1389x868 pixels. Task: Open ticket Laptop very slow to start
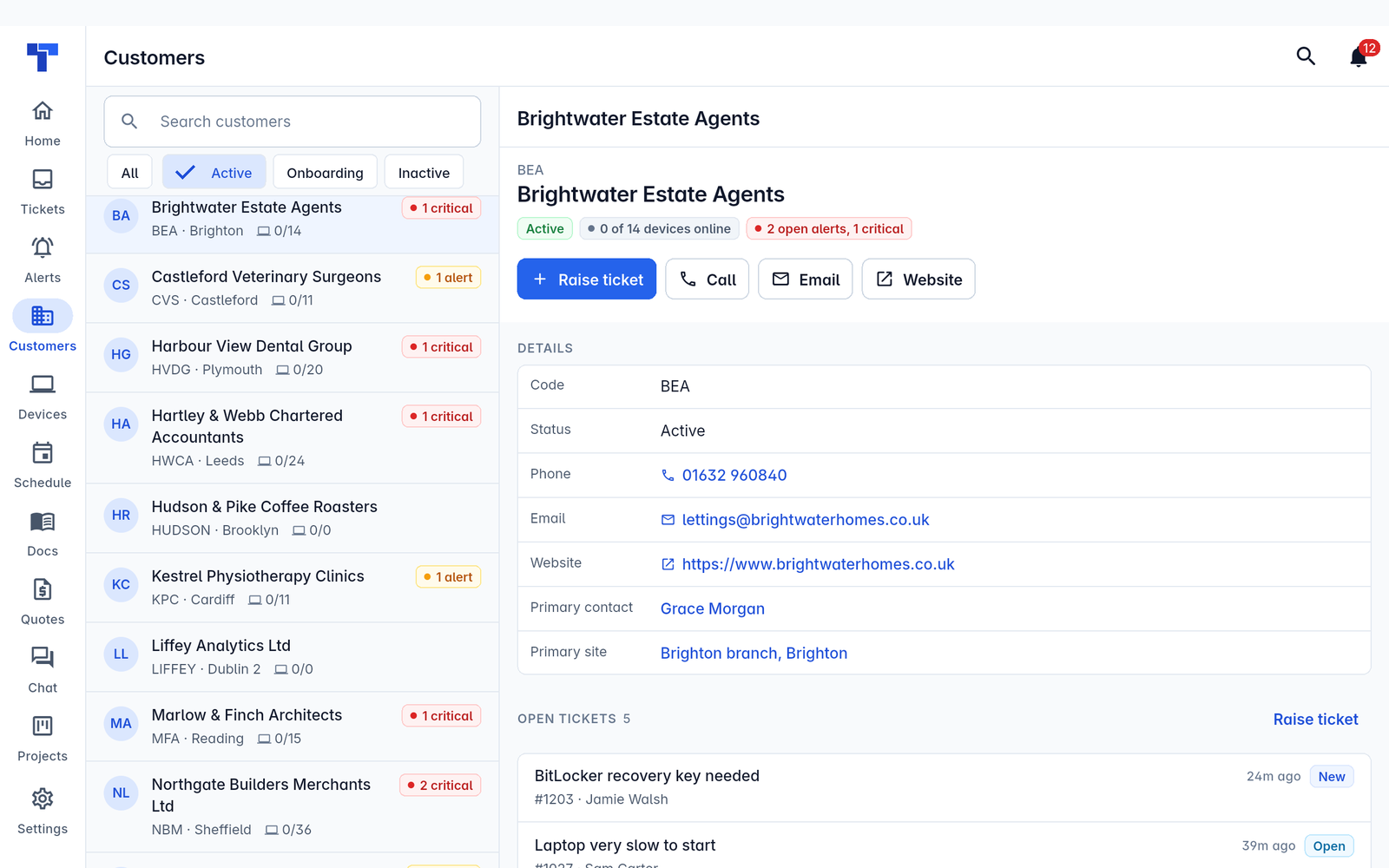click(945, 846)
